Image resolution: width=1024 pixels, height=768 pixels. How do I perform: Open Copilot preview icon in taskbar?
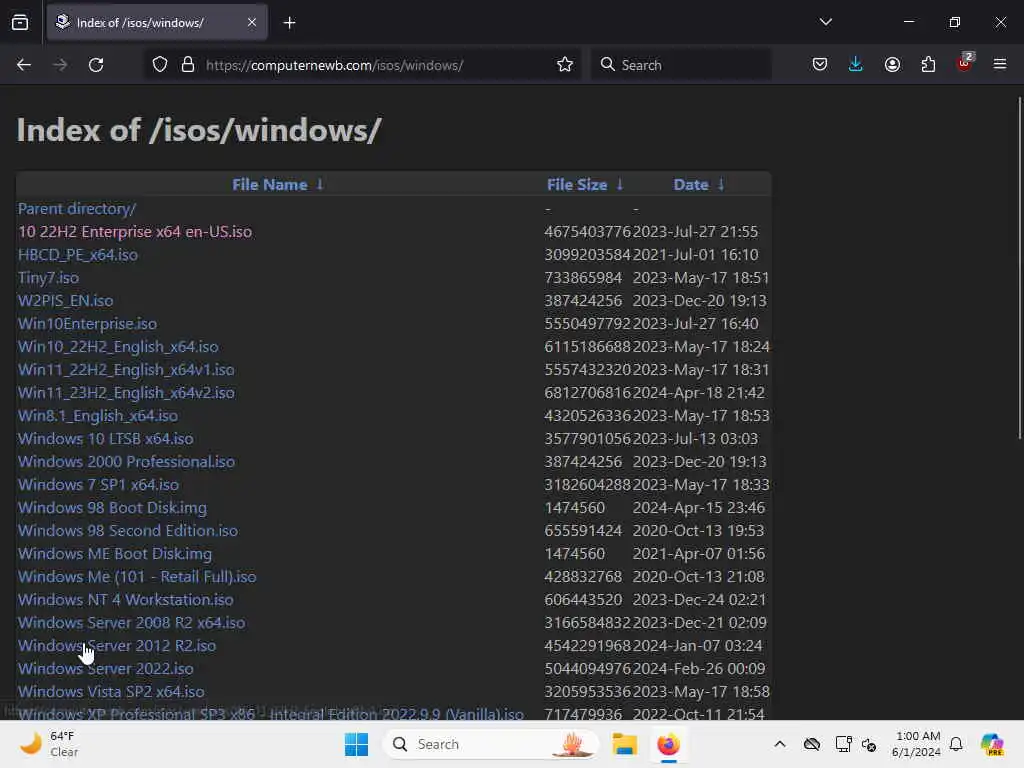[992, 744]
